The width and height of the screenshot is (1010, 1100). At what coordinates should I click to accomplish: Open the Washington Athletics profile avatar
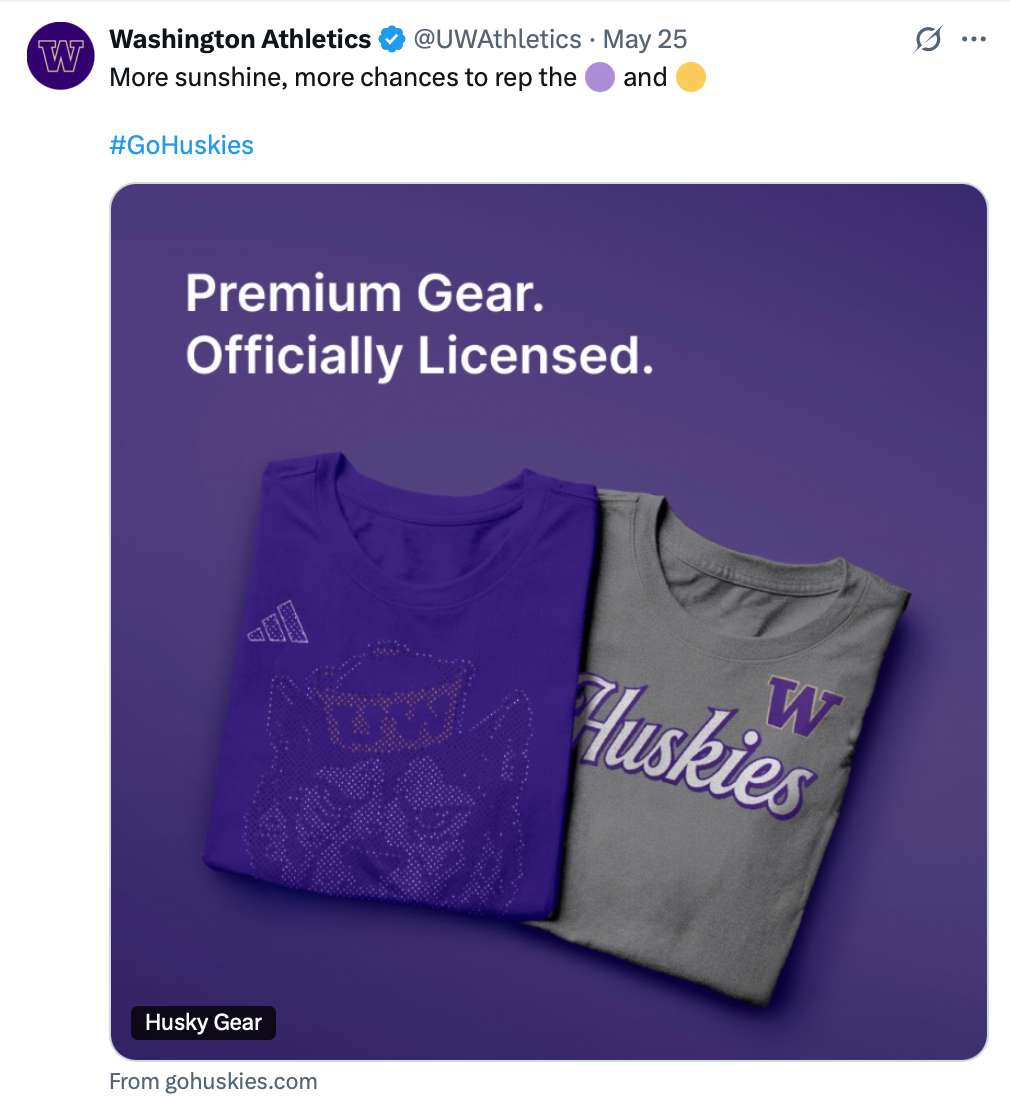60,56
